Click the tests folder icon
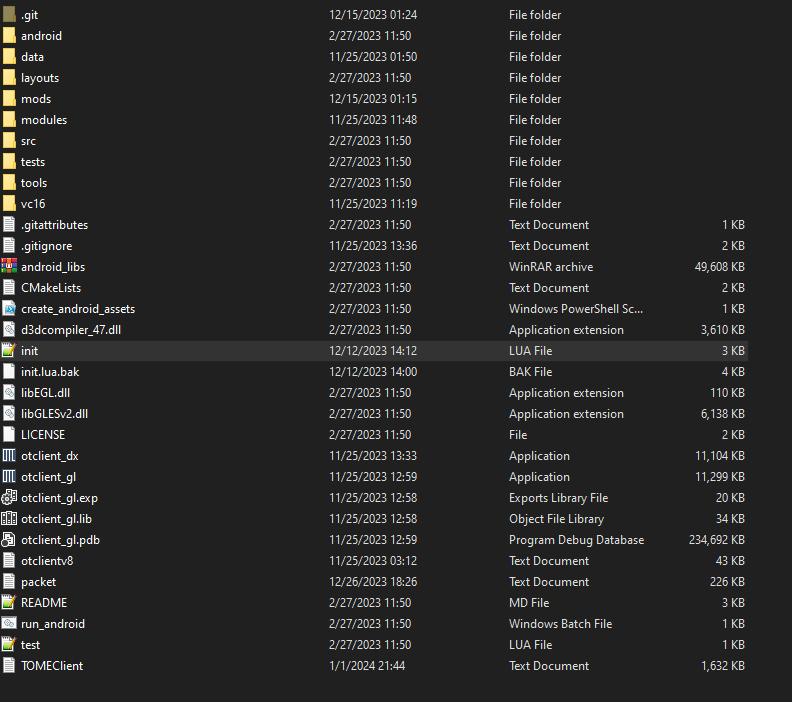Viewport: 792px width, 702px height. (9, 162)
